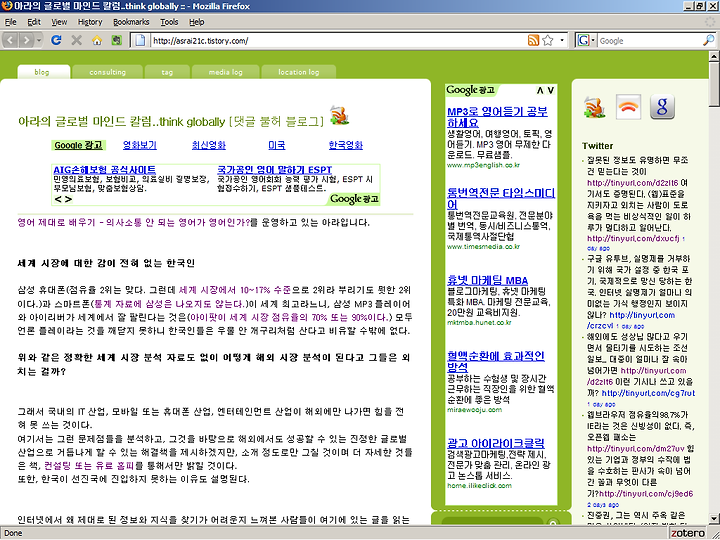
Task: Open the File menu
Action: coord(10,22)
